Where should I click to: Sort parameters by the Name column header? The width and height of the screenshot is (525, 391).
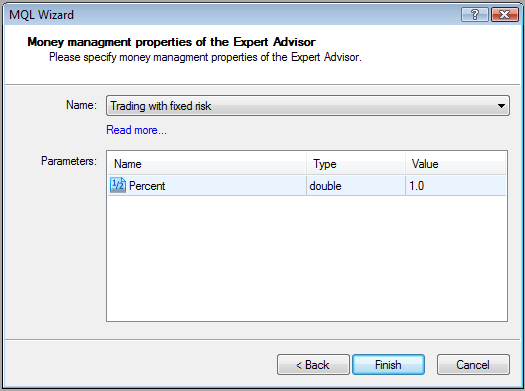(207, 164)
